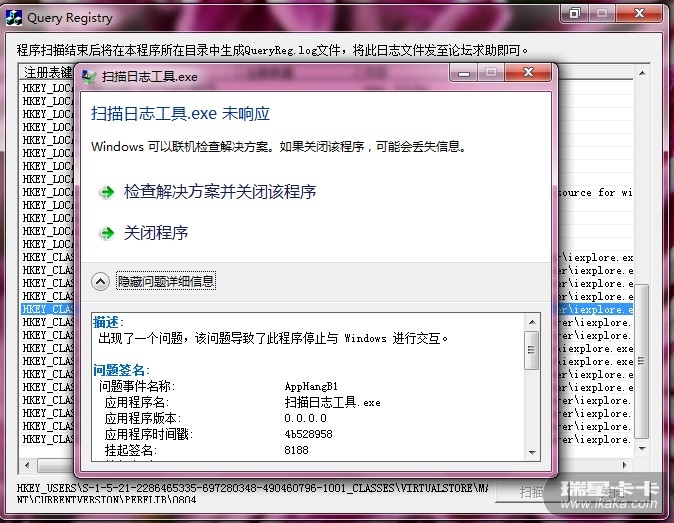Screen dimensions: 674x523
Task: Click green arrow beside 关闭程序
Action: (x=107, y=233)
